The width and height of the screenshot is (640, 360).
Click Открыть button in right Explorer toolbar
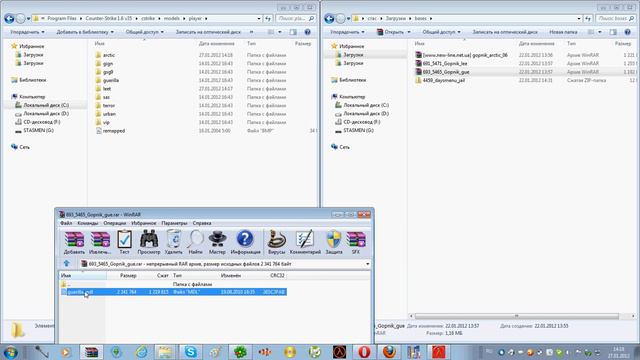pyautogui.click(x=393, y=32)
